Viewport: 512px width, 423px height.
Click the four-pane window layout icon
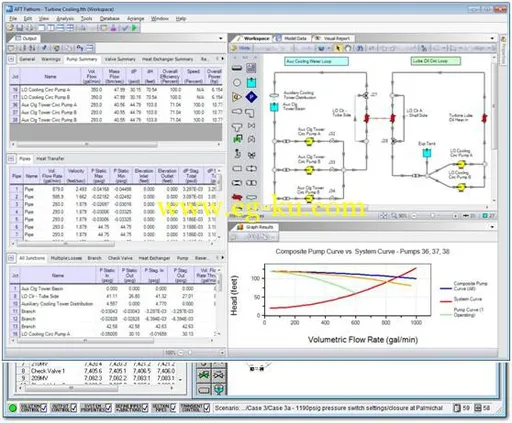click(x=70, y=28)
